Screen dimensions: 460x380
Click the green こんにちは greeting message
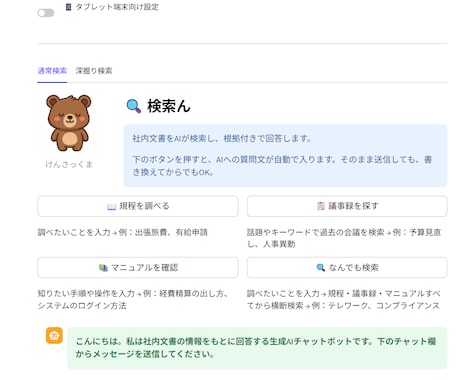point(257,348)
